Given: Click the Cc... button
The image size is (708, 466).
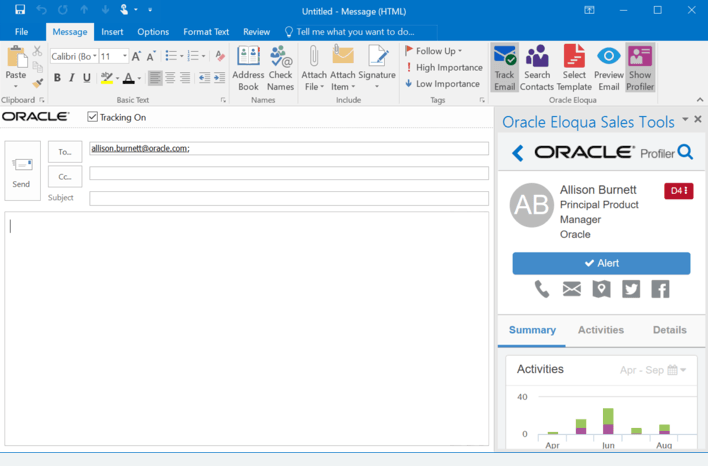Looking at the screenshot, I should click(x=65, y=177).
